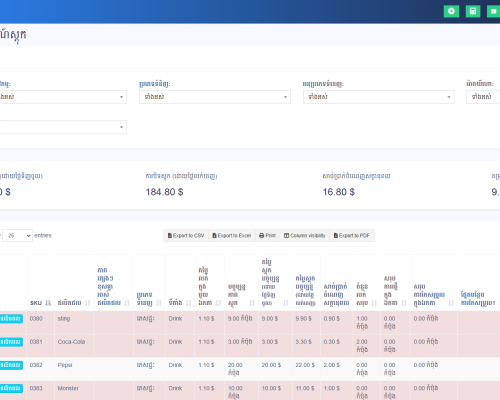
Task: Click the product name Pepsi
Action: pos(65,365)
